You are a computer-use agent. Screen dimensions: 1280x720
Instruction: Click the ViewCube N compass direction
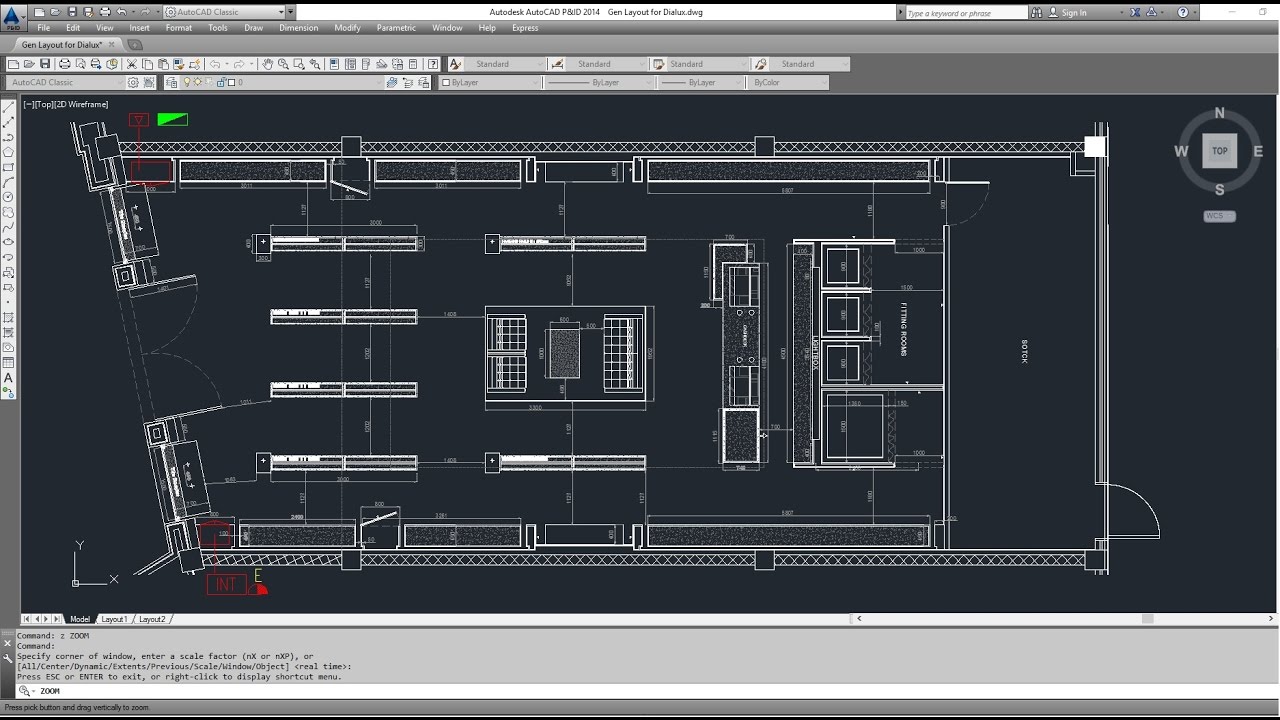pos(1219,113)
